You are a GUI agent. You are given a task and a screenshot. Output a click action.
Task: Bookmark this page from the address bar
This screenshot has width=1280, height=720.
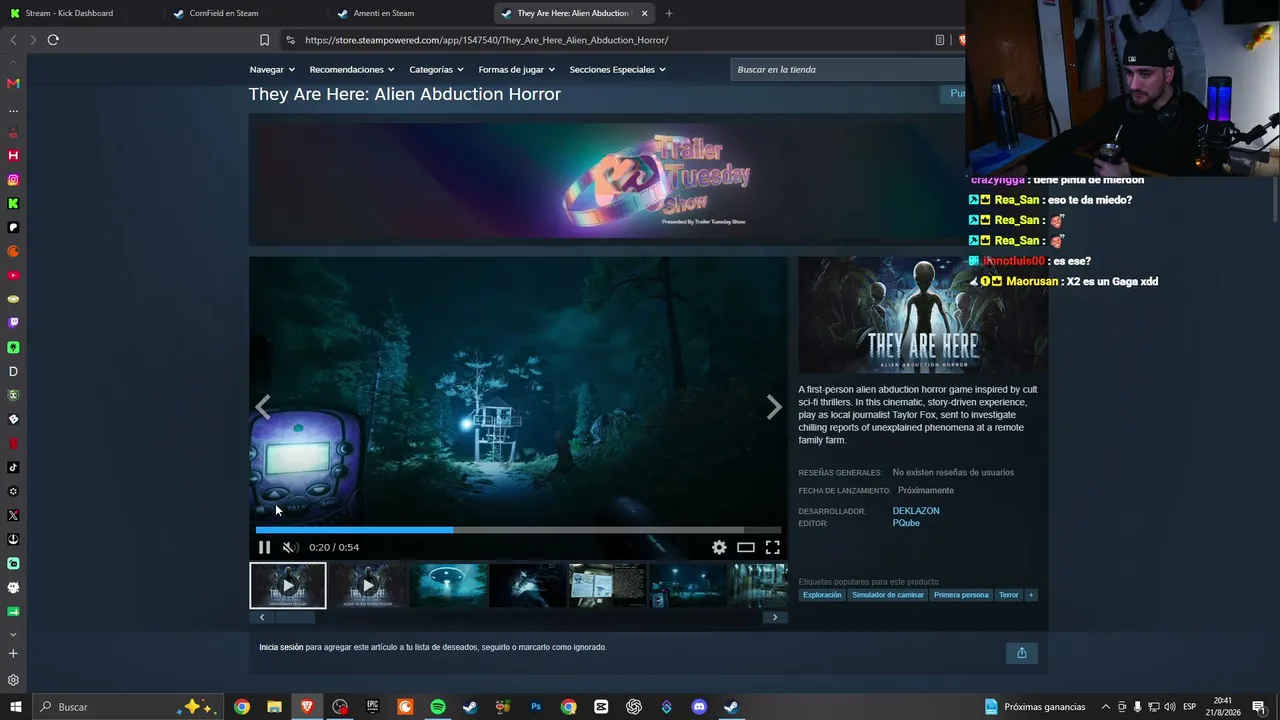[264, 40]
